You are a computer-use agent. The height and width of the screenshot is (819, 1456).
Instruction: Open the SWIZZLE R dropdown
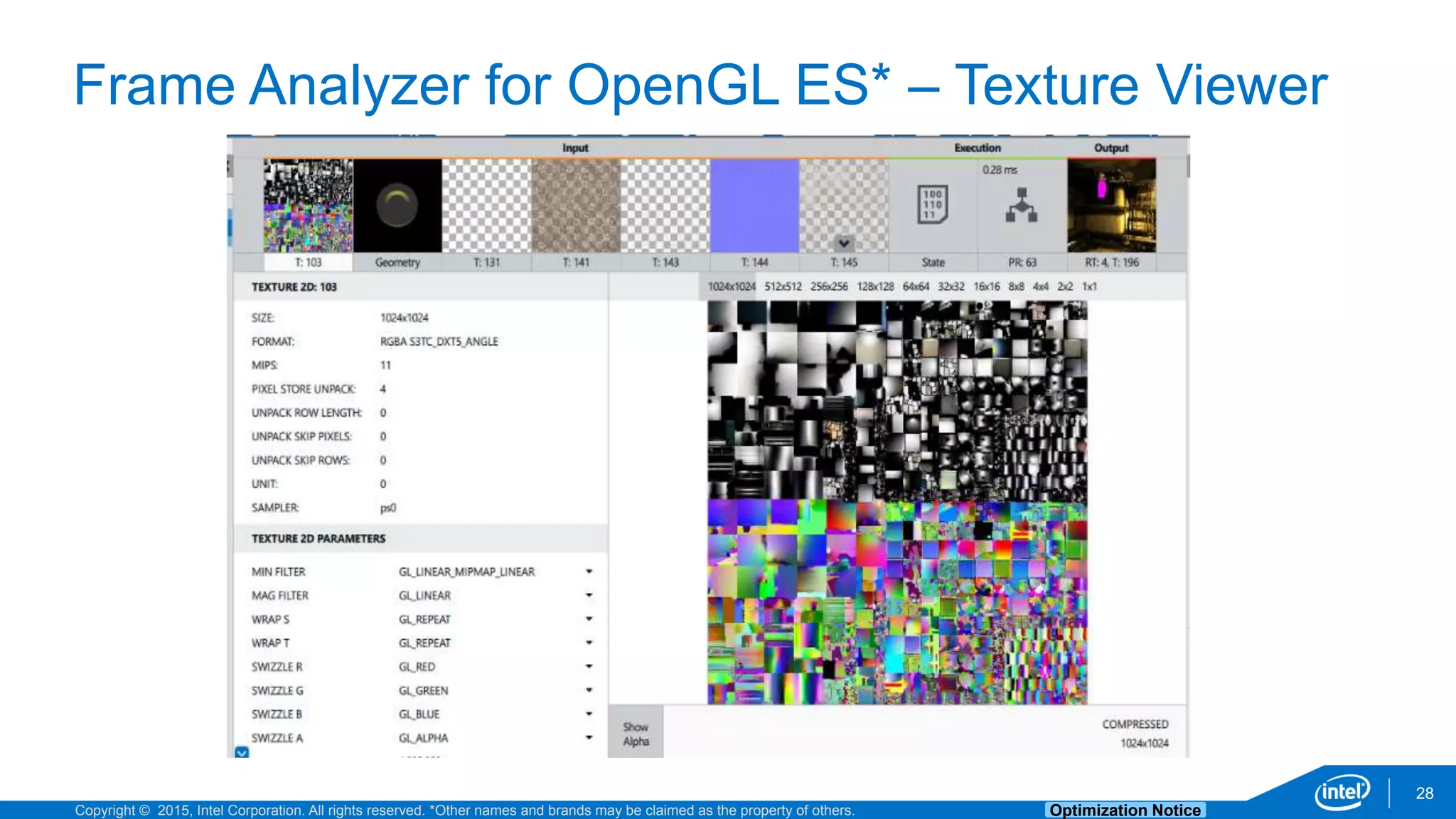point(589,667)
